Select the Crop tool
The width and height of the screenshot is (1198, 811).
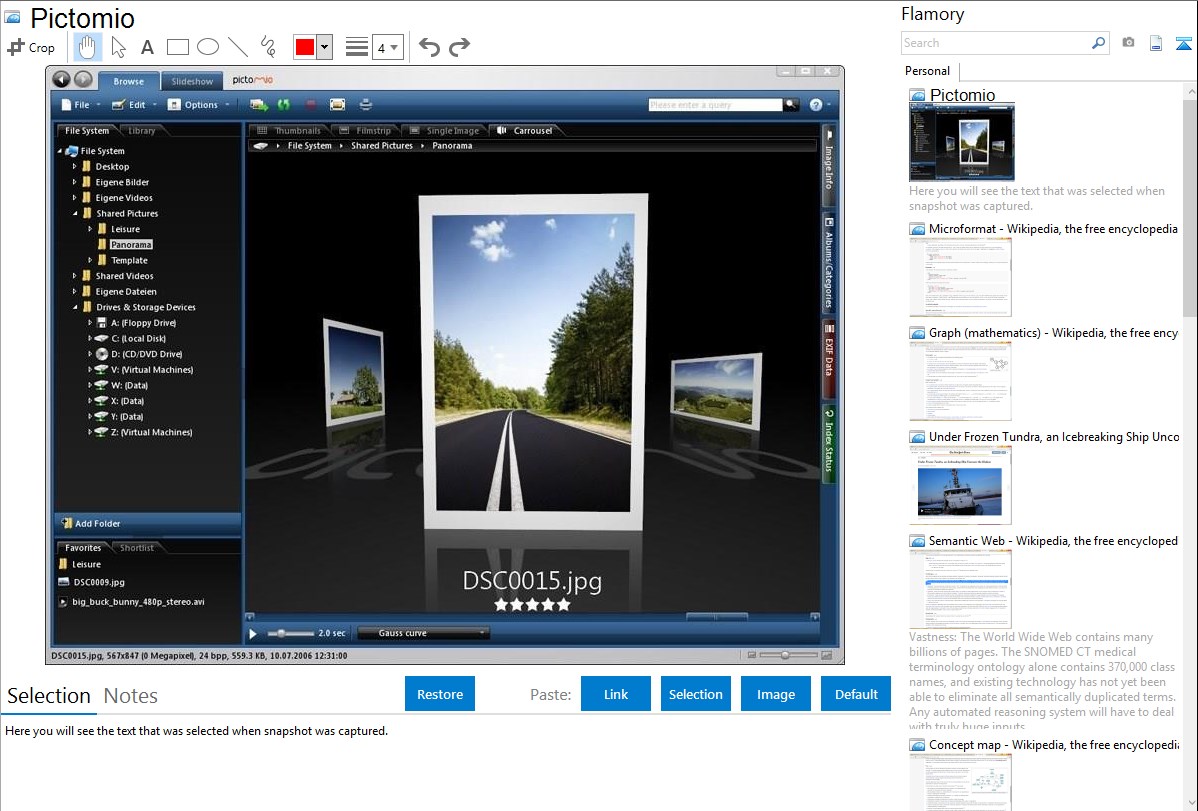tap(31, 47)
